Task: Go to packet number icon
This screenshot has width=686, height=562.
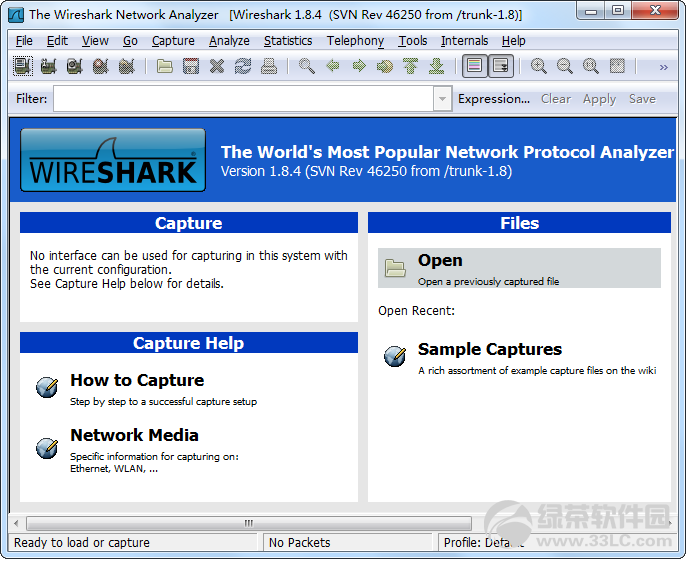Action: pos(385,66)
